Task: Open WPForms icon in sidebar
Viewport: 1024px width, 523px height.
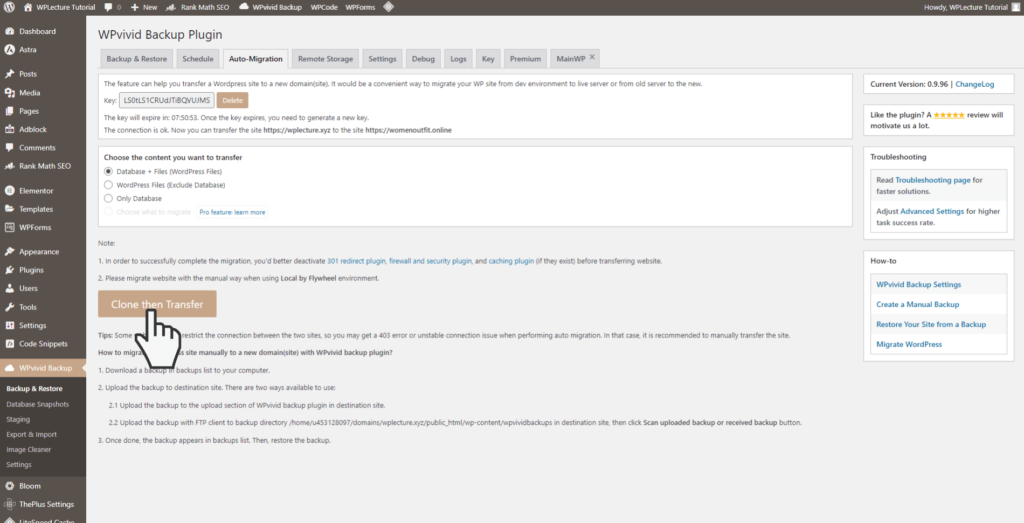Action: point(10,227)
